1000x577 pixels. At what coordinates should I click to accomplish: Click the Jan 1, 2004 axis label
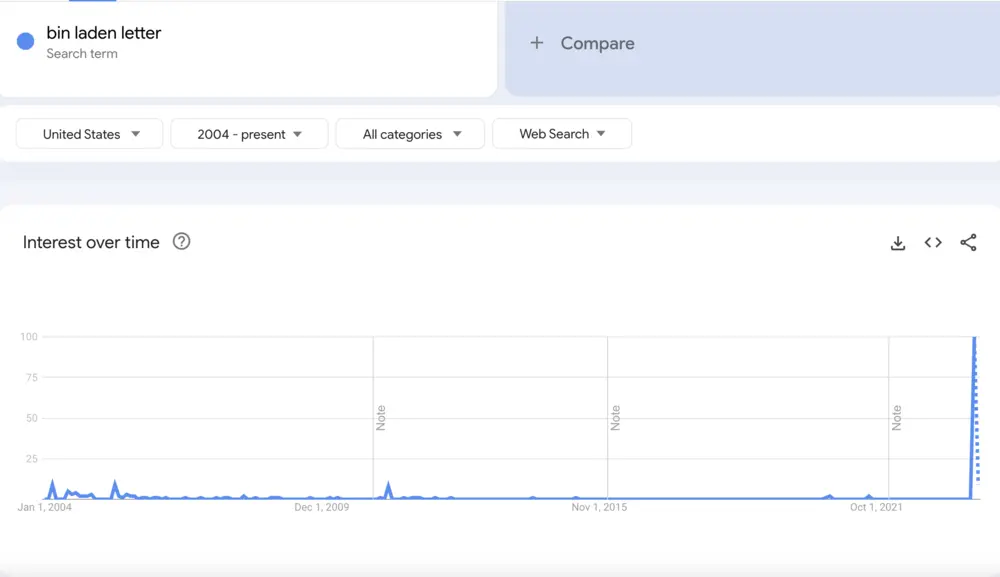(x=45, y=507)
